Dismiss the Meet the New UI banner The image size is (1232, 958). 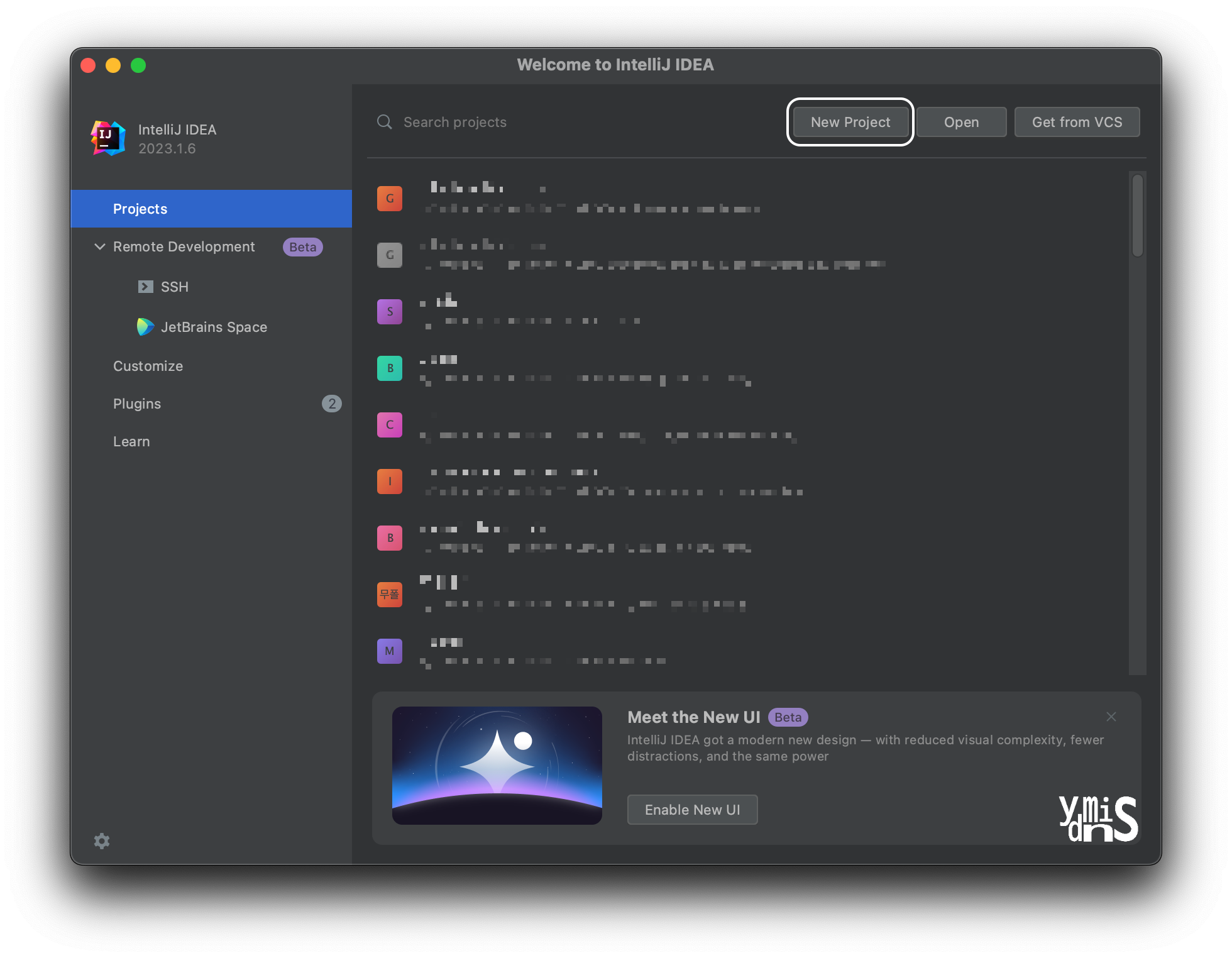1111,717
